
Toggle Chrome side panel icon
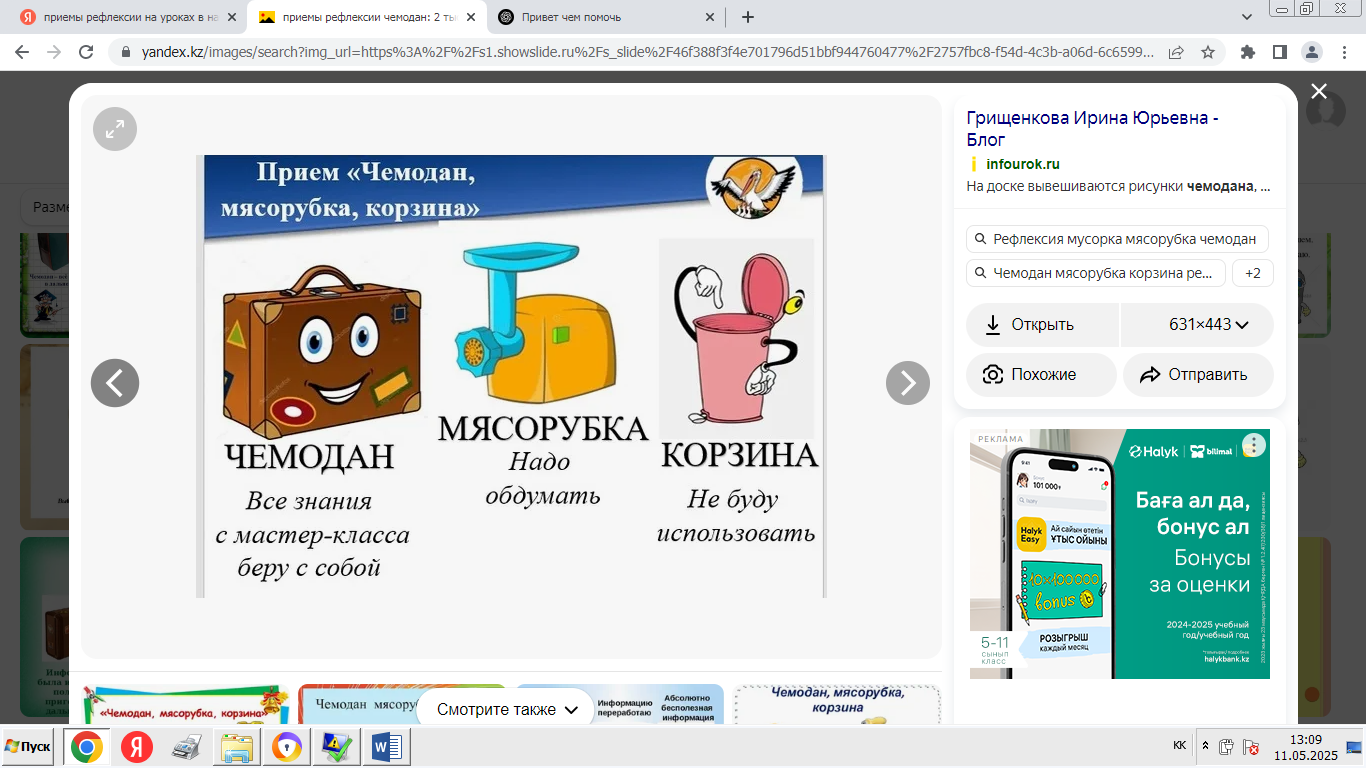(1279, 52)
